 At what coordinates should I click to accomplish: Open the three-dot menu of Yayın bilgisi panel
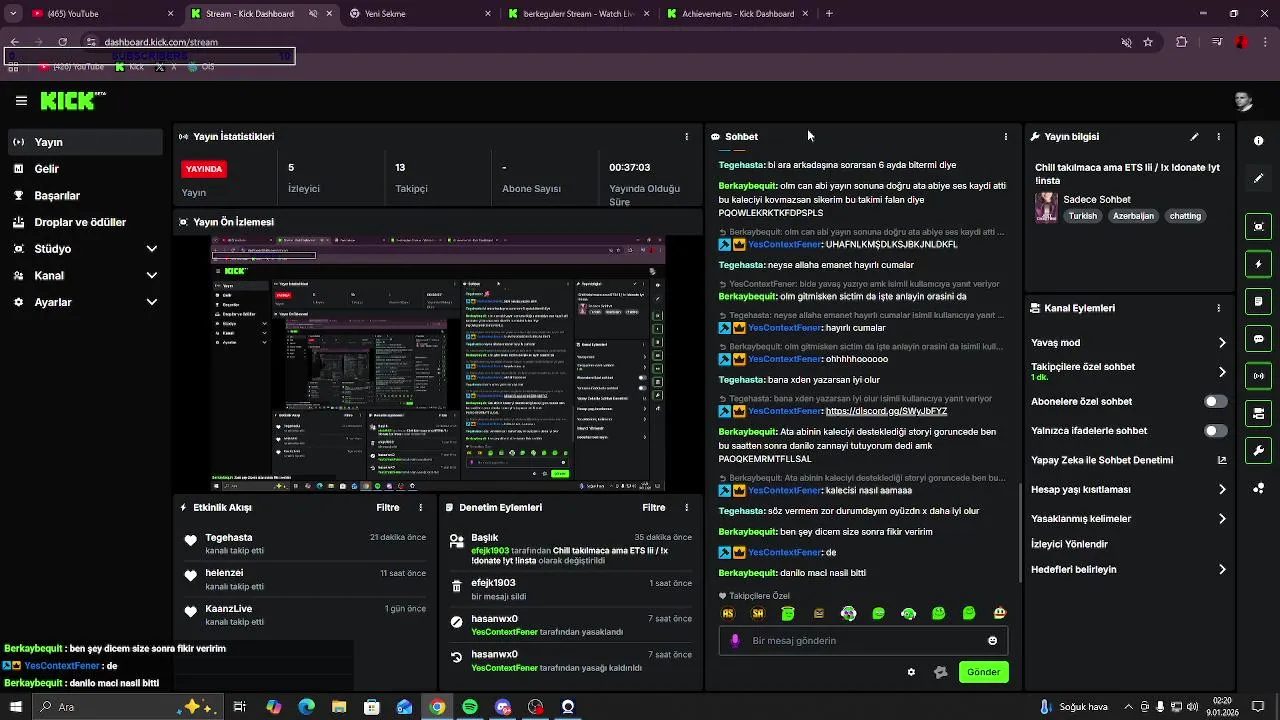tap(1218, 137)
